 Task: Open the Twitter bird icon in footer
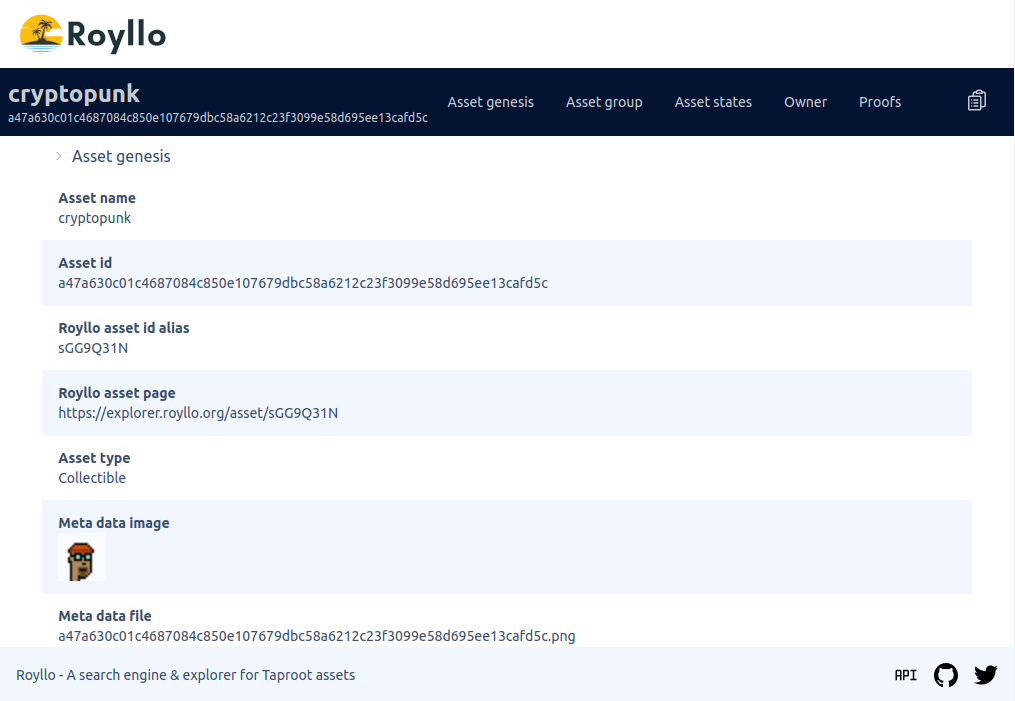(x=985, y=674)
